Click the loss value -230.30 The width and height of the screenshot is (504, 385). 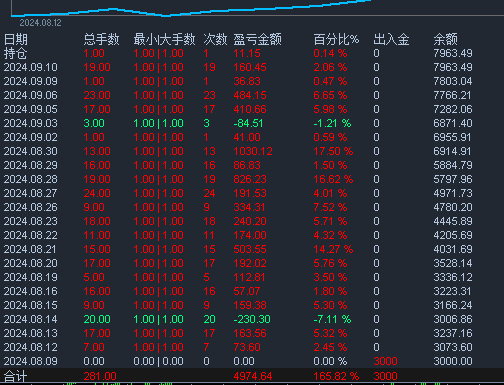click(252, 319)
